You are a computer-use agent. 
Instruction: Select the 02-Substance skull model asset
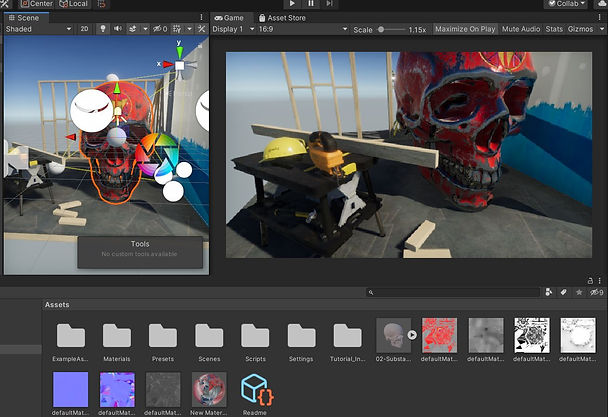coord(393,341)
